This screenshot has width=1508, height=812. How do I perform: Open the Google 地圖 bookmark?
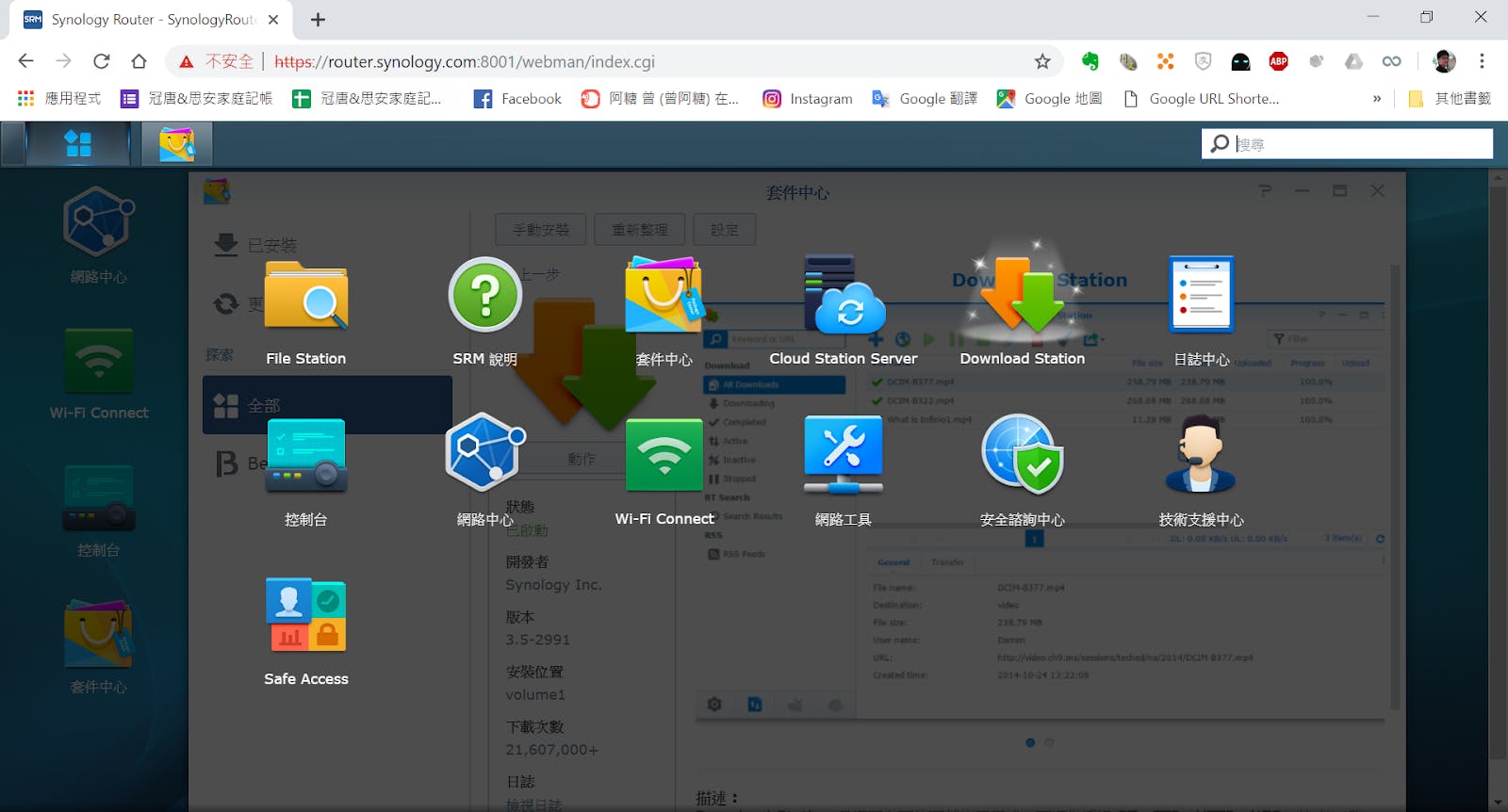pyautogui.click(x=1049, y=99)
